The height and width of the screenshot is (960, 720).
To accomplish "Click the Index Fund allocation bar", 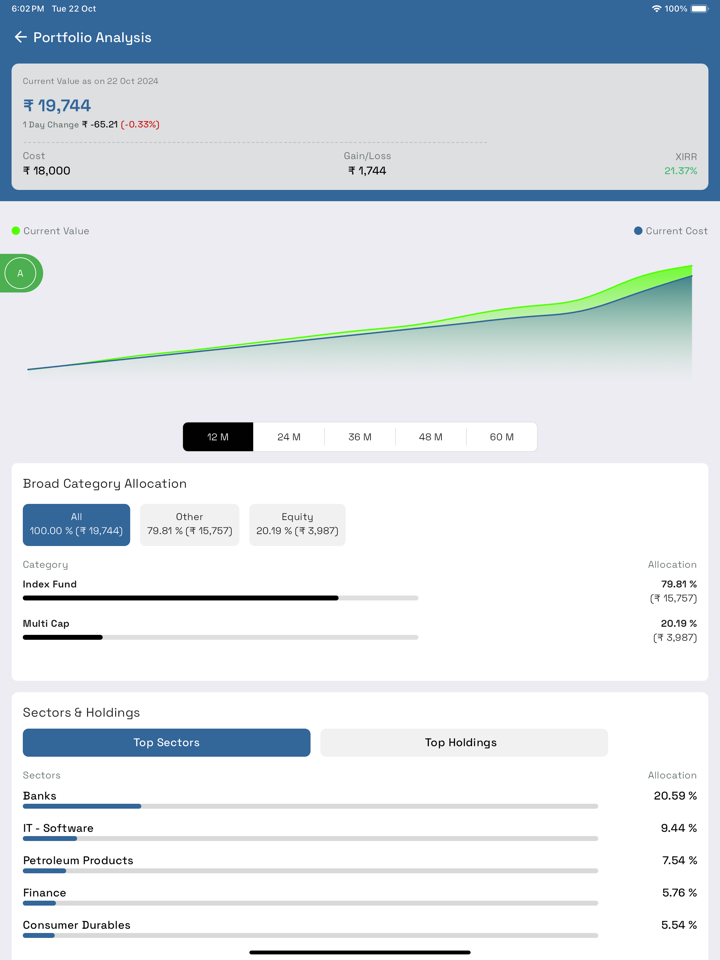I will [220, 598].
